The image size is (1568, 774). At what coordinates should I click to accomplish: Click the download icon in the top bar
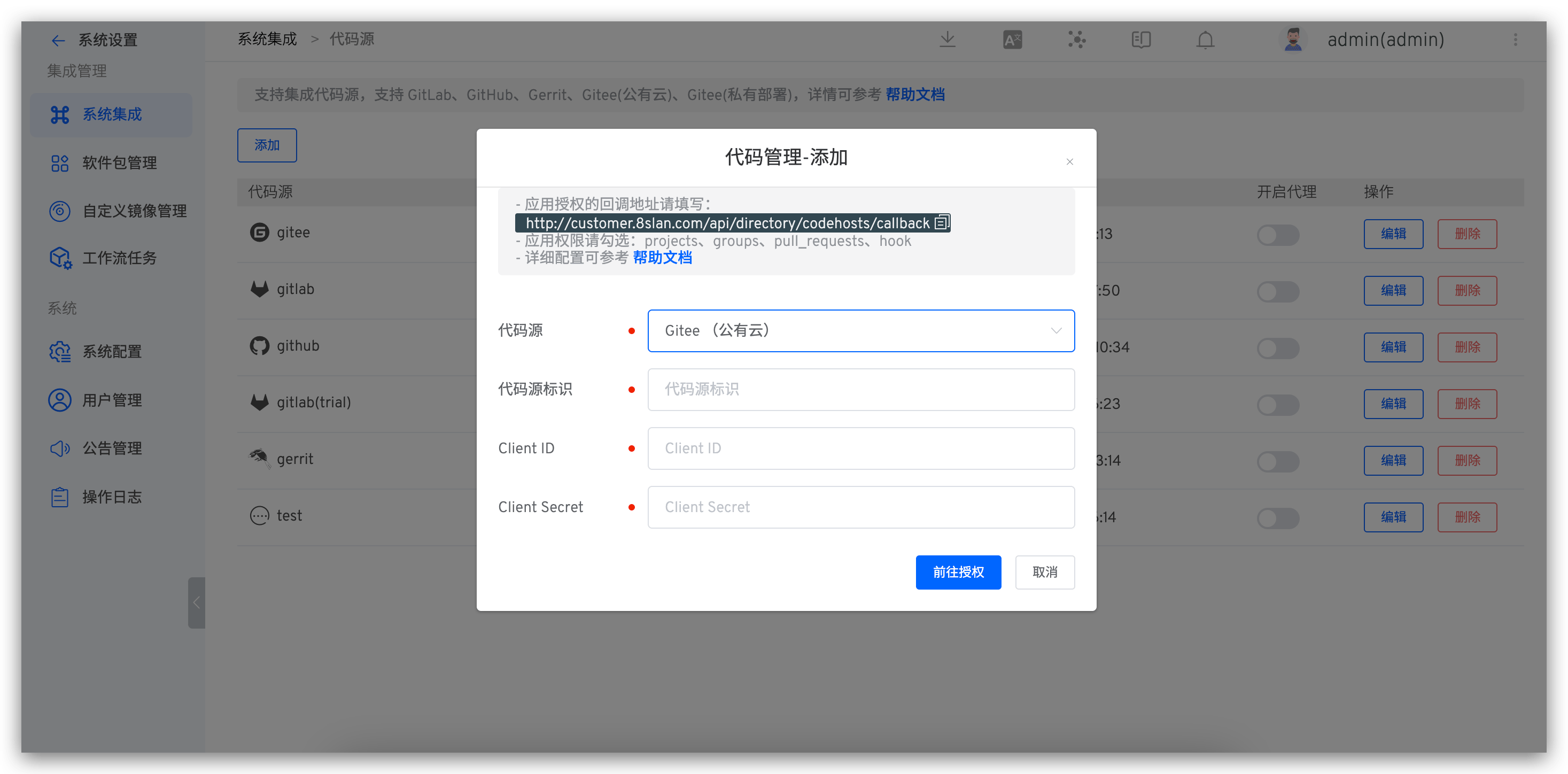pos(947,40)
